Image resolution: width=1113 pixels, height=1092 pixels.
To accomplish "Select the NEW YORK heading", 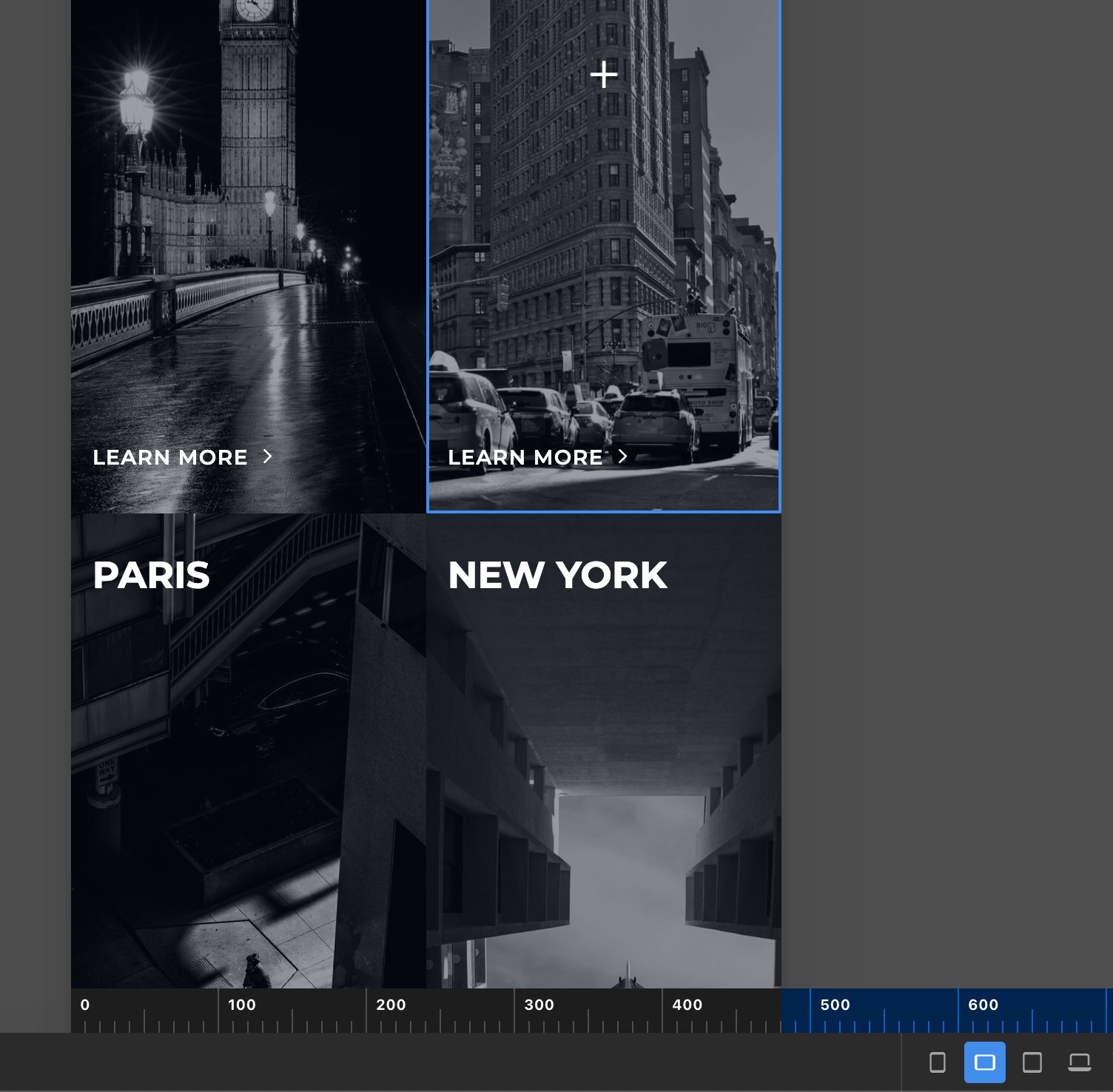I will (x=557, y=575).
